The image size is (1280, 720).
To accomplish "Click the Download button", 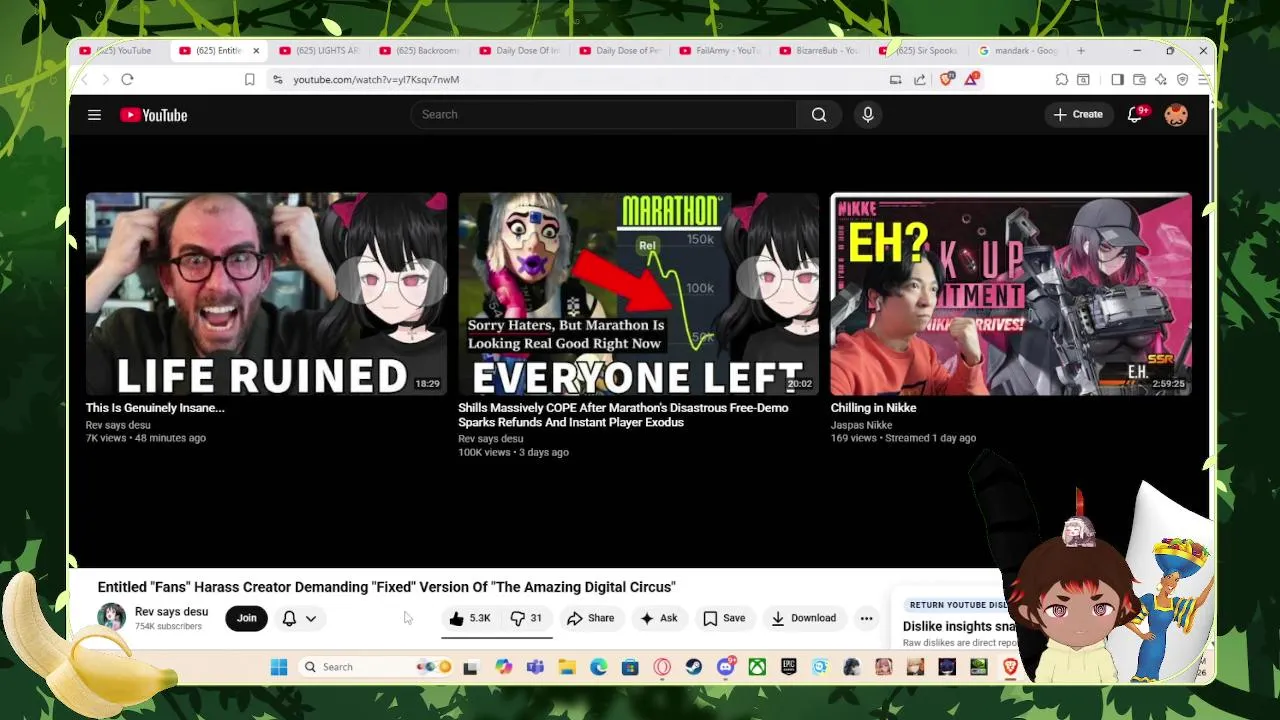I will pos(804,618).
